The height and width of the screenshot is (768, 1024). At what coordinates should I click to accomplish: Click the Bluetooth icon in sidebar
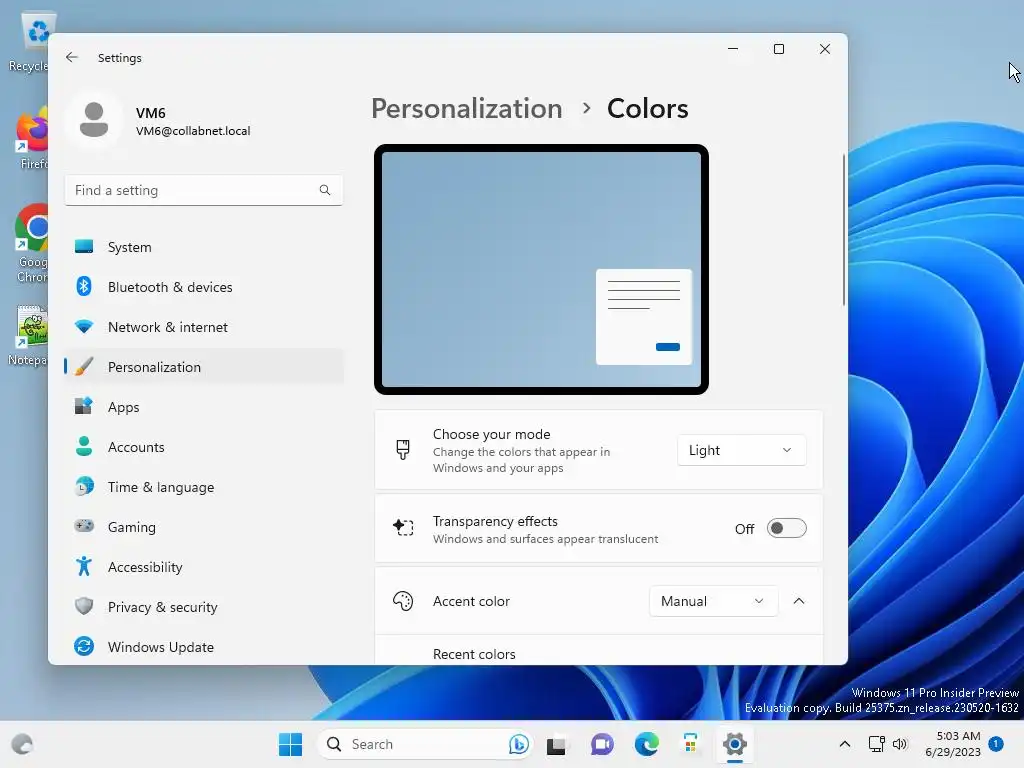(x=84, y=286)
